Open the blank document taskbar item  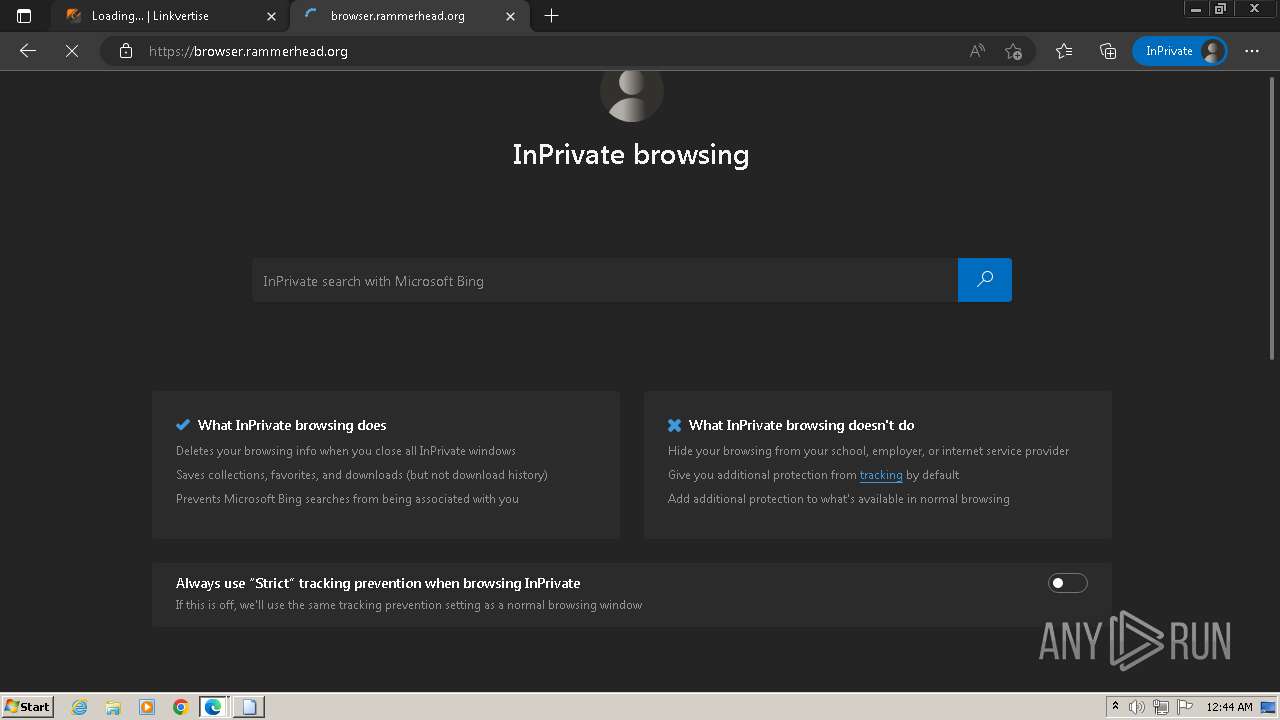pos(248,707)
